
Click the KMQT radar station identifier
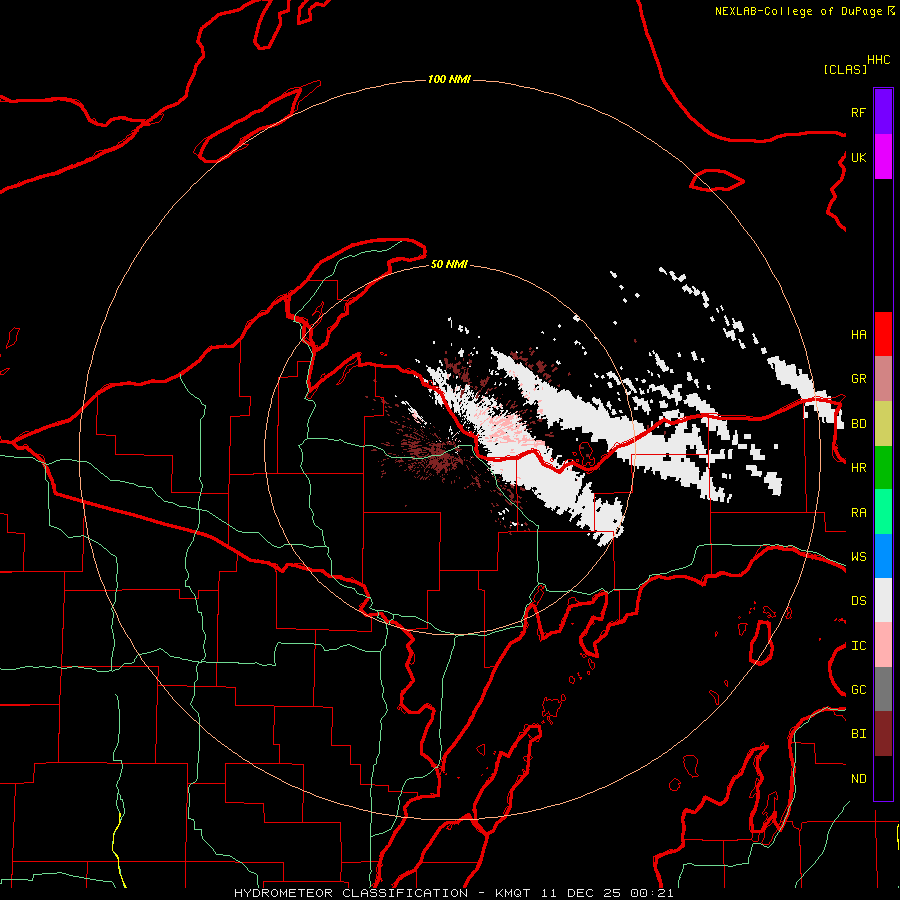pos(513,893)
